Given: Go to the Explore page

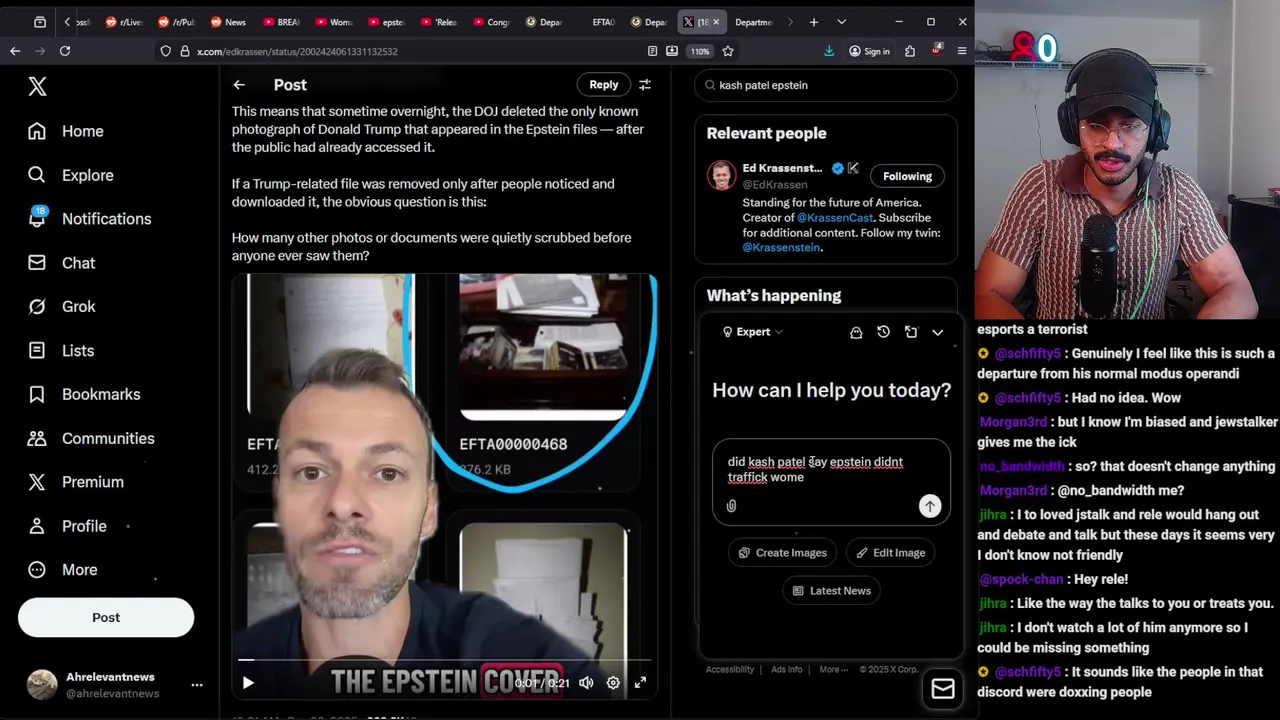Looking at the screenshot, I should (x=70, y=175).
